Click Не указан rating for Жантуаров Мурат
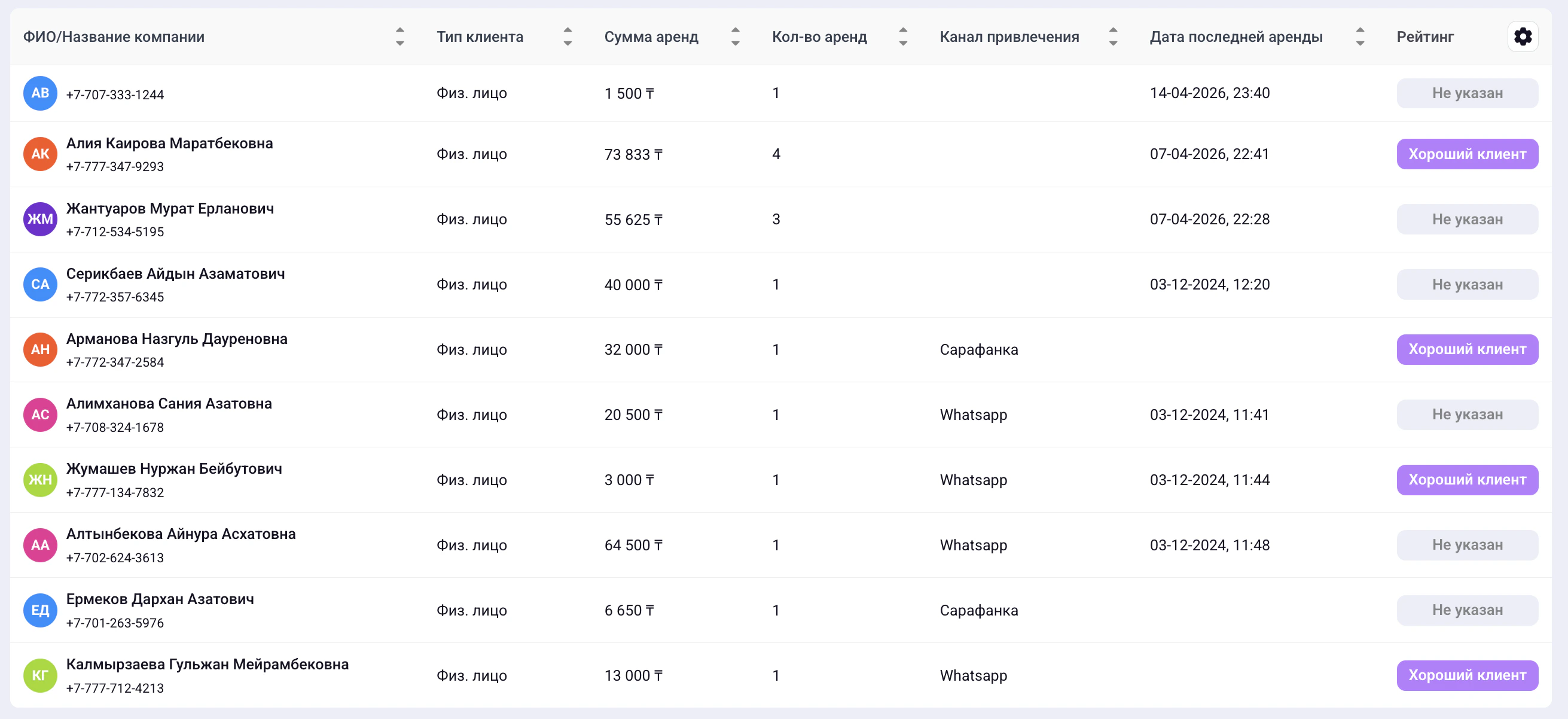The height and width of the screenshot is (719, 1568). pos(1466,219)
